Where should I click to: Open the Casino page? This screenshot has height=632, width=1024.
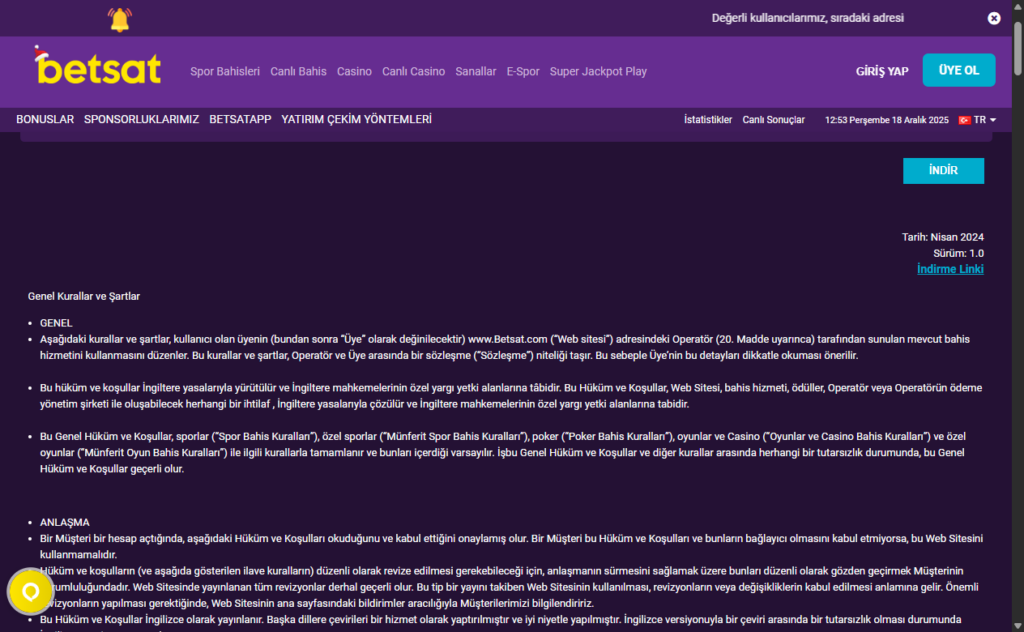354,72
